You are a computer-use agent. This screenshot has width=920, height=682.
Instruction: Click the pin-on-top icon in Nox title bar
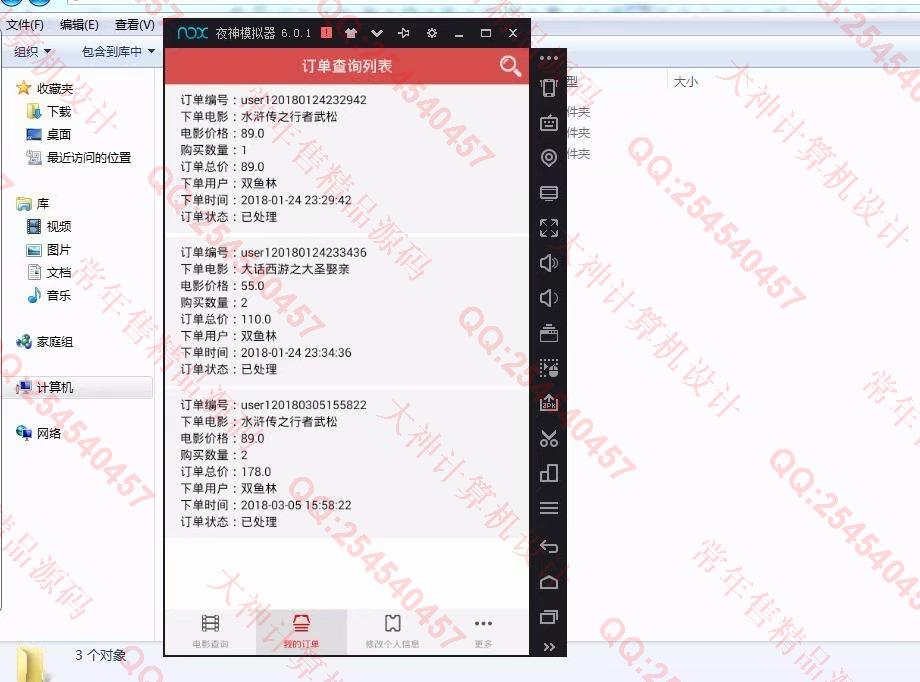(404, 33)
